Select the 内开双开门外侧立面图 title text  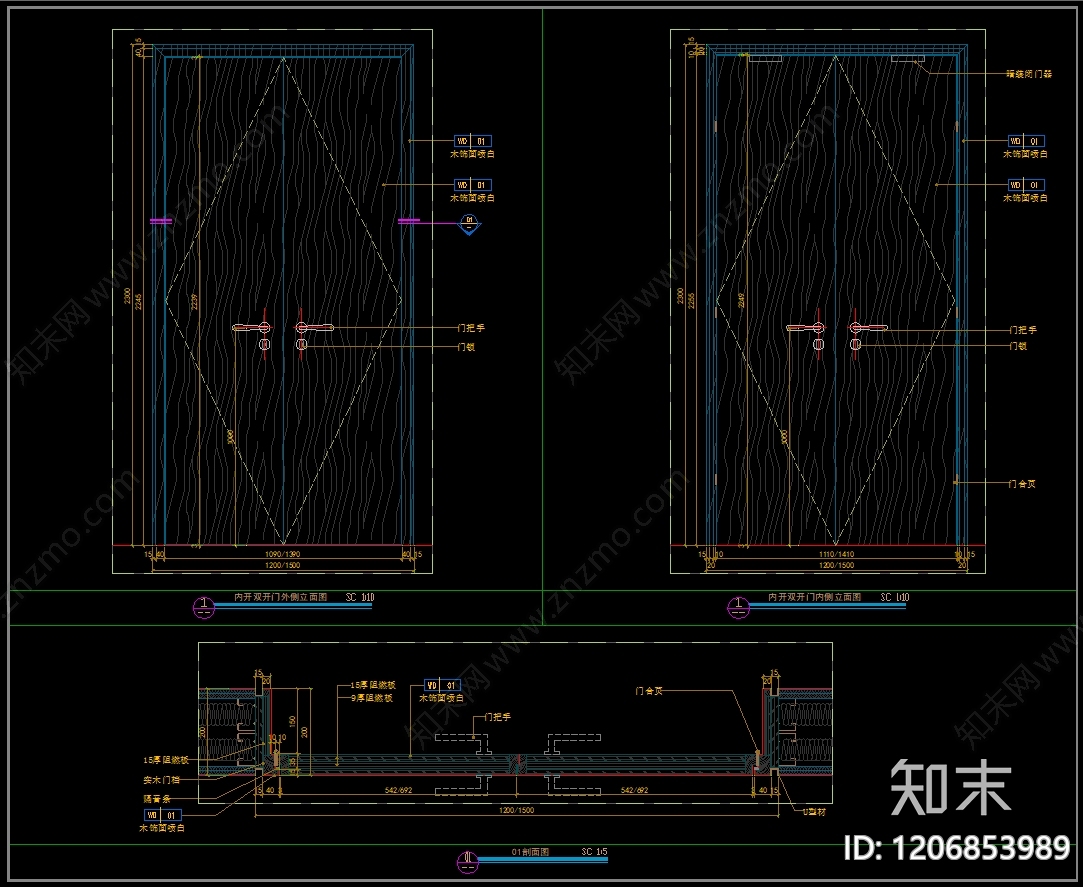point(280,597)
